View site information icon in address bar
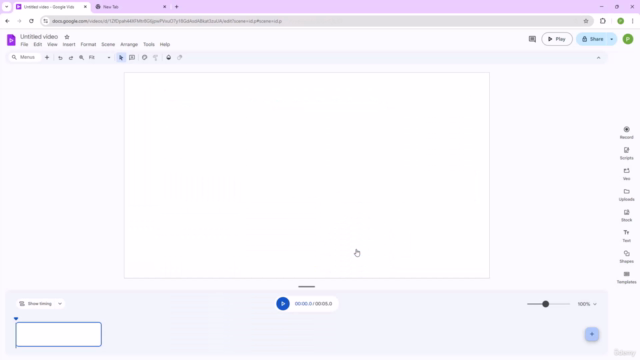Viewport: 640px width, 360px height. 46,21
